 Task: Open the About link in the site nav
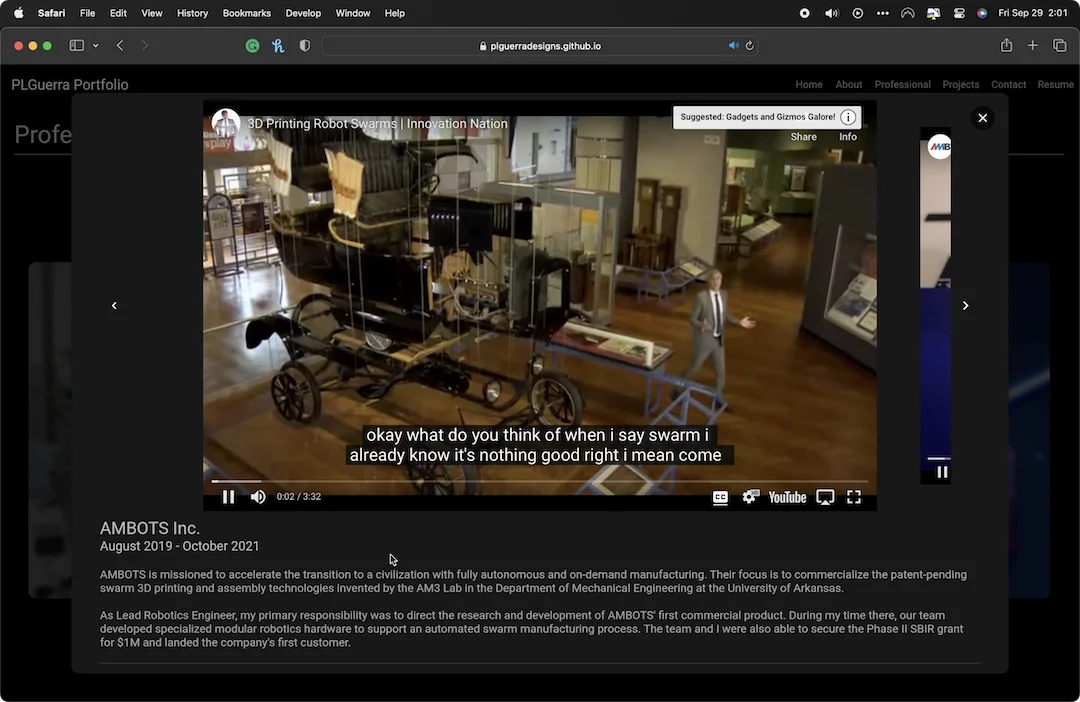pos(849,84)
